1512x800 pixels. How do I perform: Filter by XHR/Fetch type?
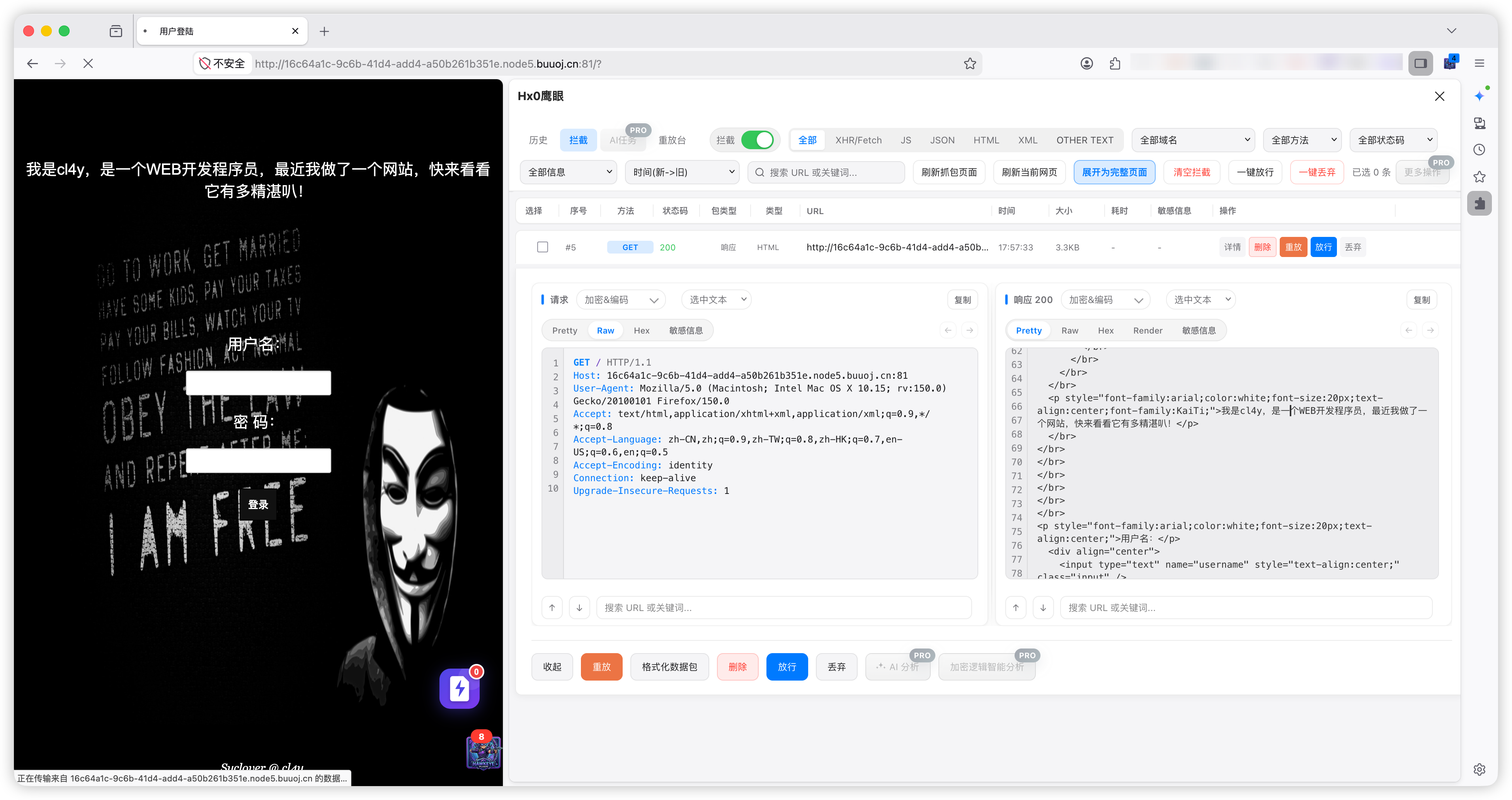tap(858, 140)
